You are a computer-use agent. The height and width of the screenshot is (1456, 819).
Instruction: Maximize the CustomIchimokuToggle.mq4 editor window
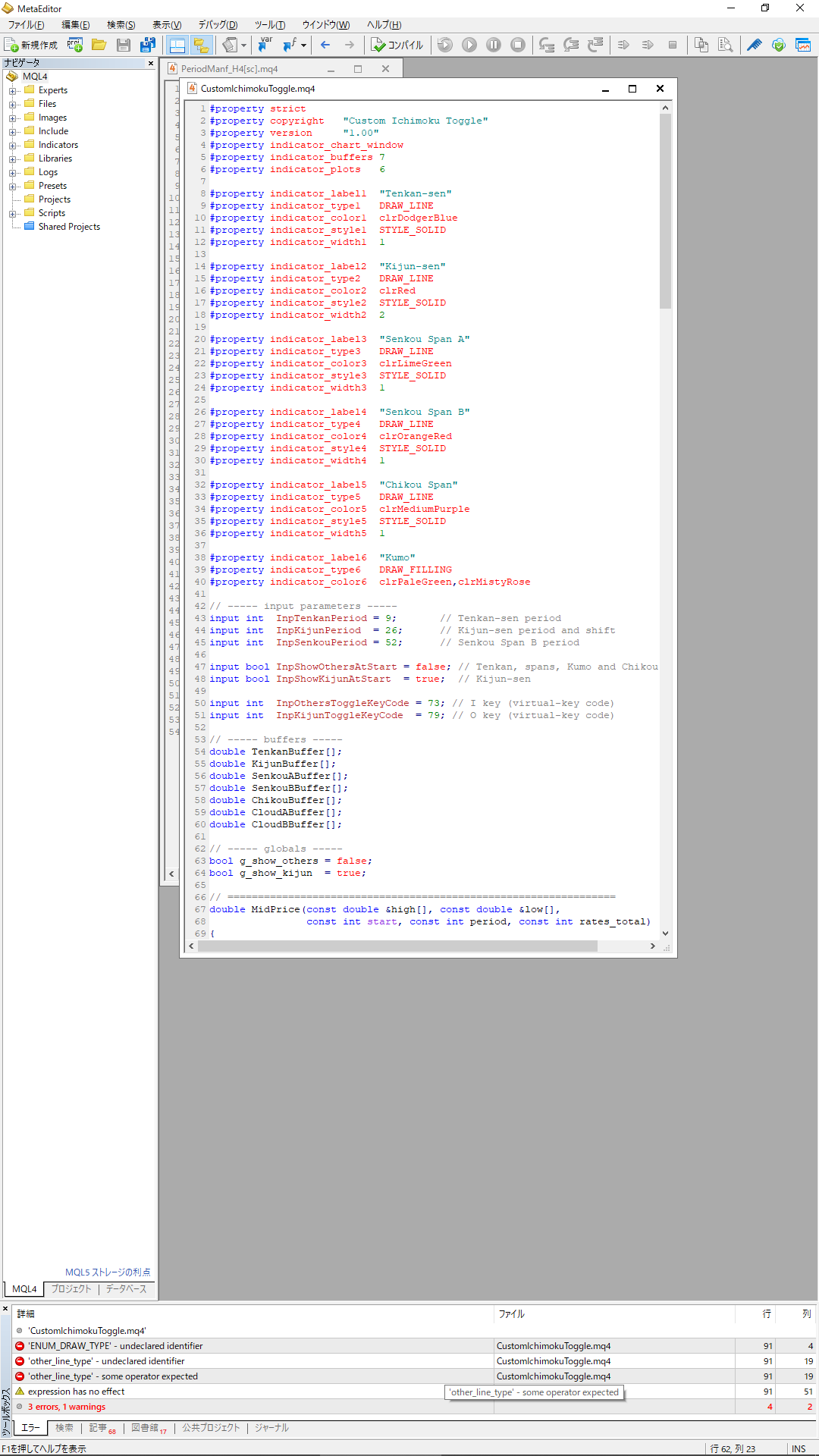click(x=632, y=89)
